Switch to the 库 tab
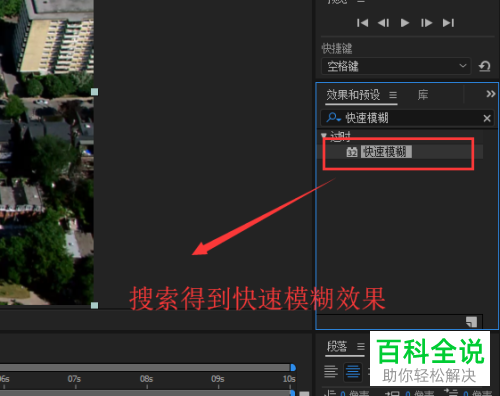The image size is (500, 396). [x=423, y=95]
